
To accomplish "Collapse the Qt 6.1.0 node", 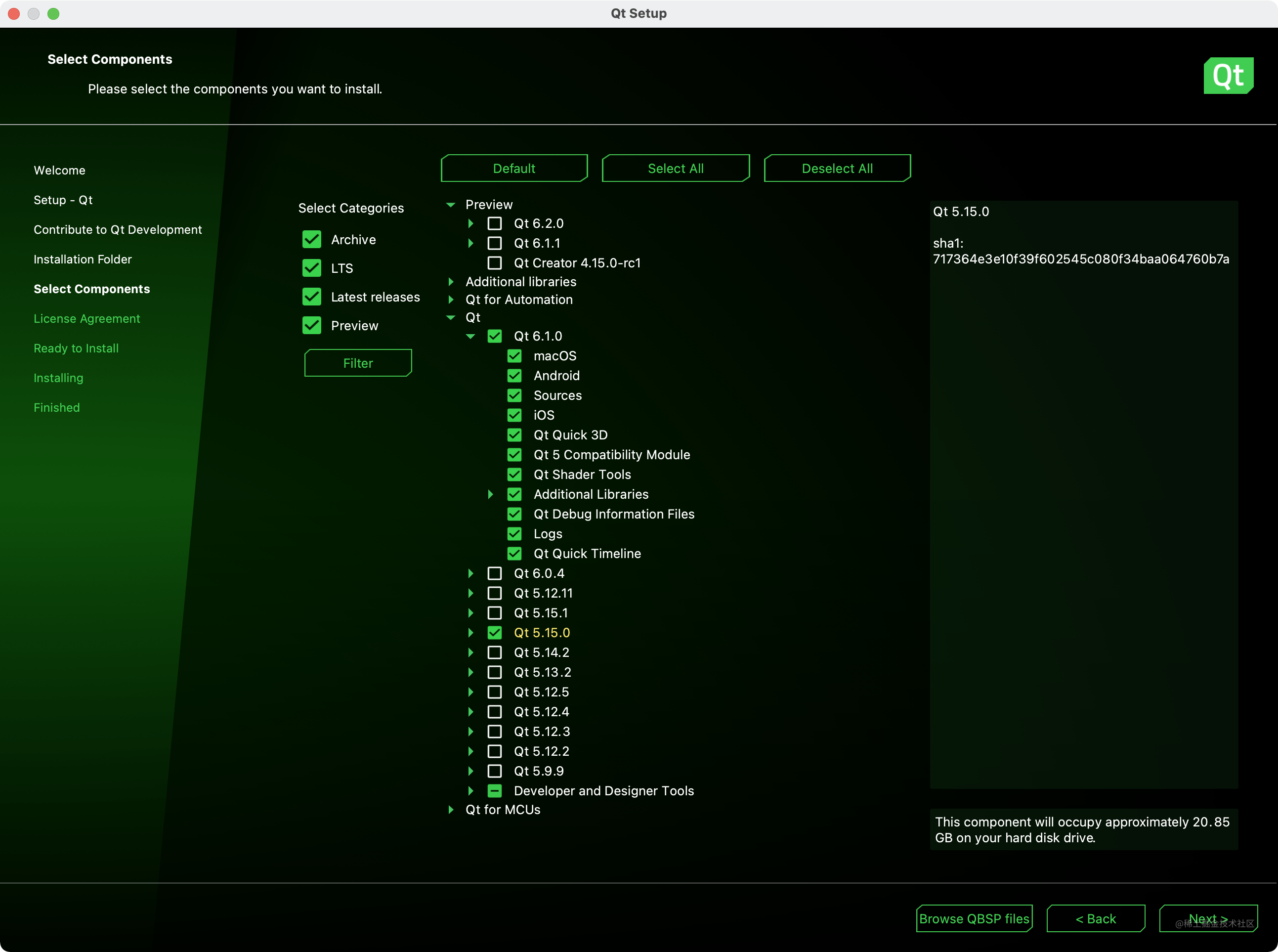I will (471, 336).
